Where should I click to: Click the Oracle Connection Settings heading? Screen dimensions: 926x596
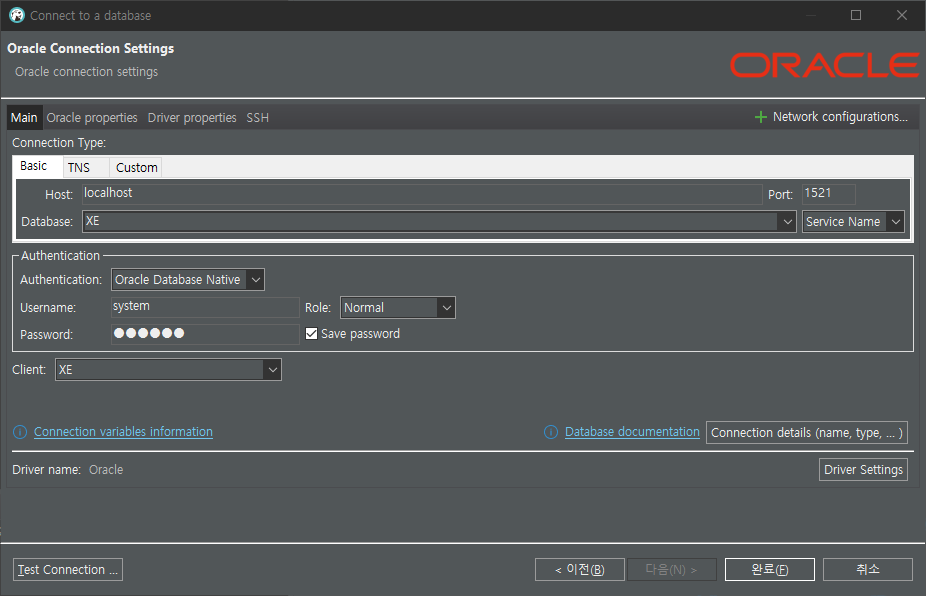point(90,48)
